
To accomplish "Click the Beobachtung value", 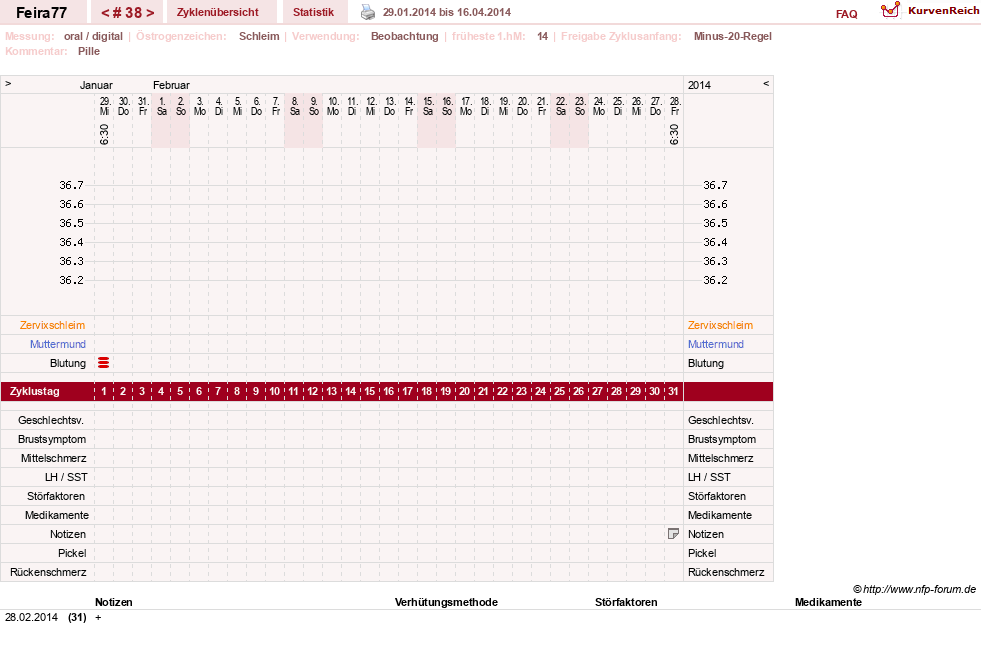I will [x=405, y=36].
